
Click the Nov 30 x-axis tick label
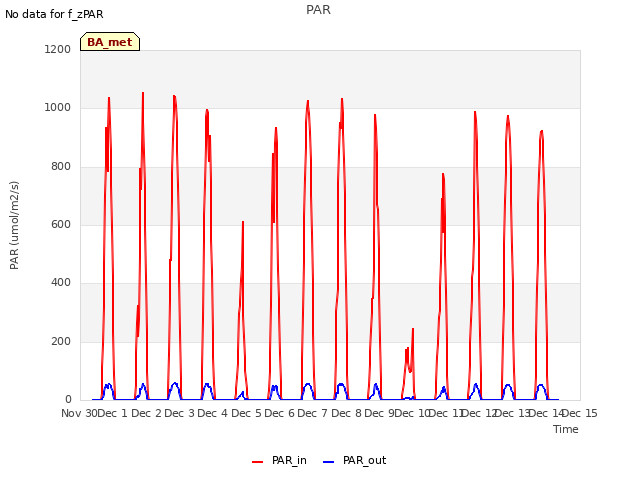80,413
